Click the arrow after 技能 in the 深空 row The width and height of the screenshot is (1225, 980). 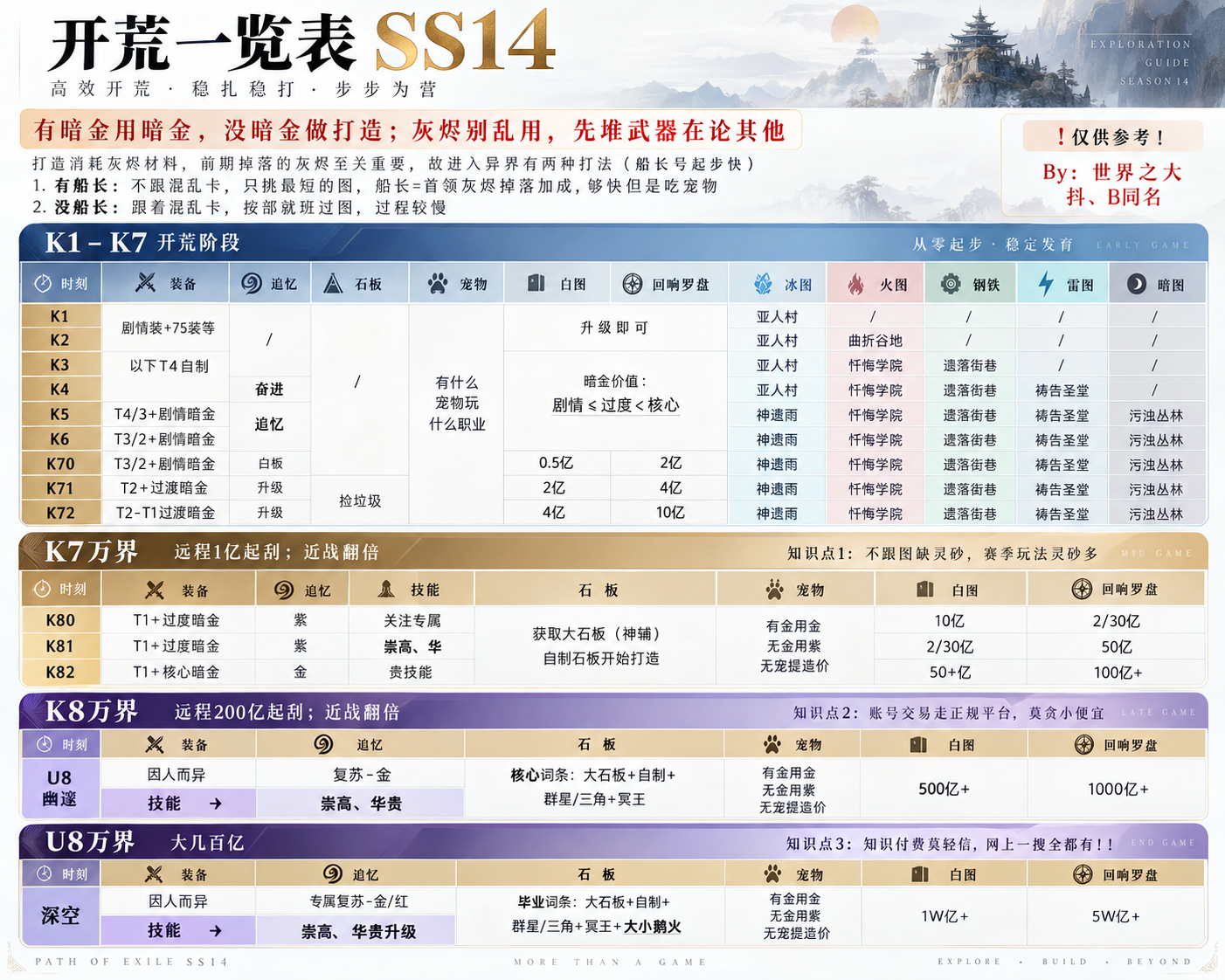216,931
